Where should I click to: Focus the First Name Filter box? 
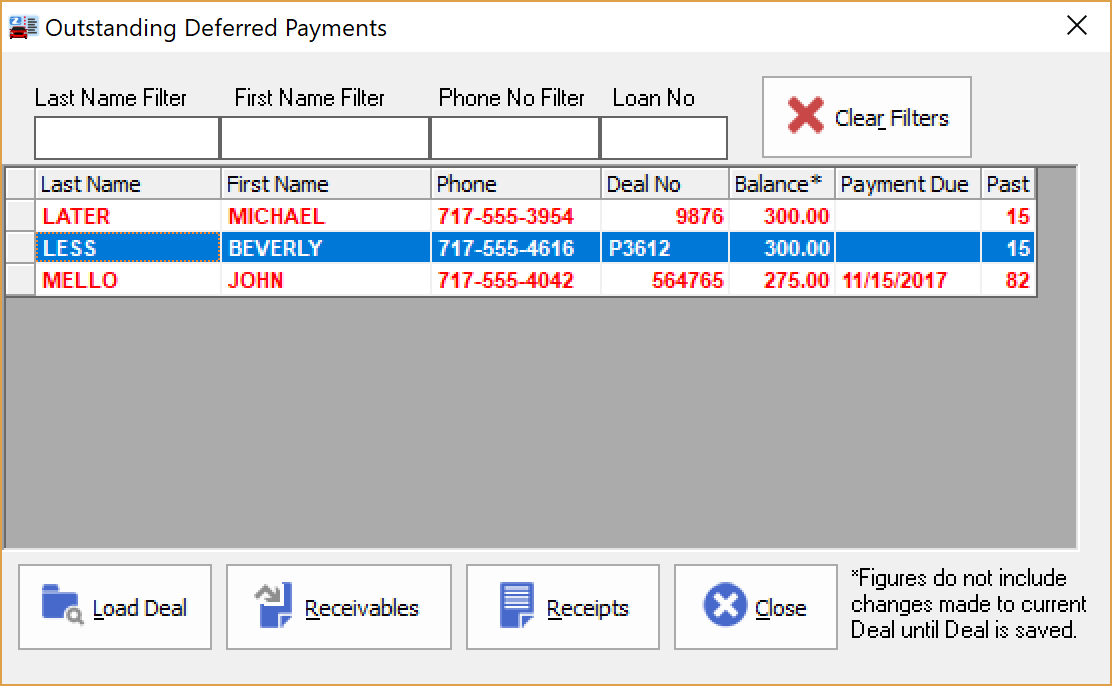point(324,138)
